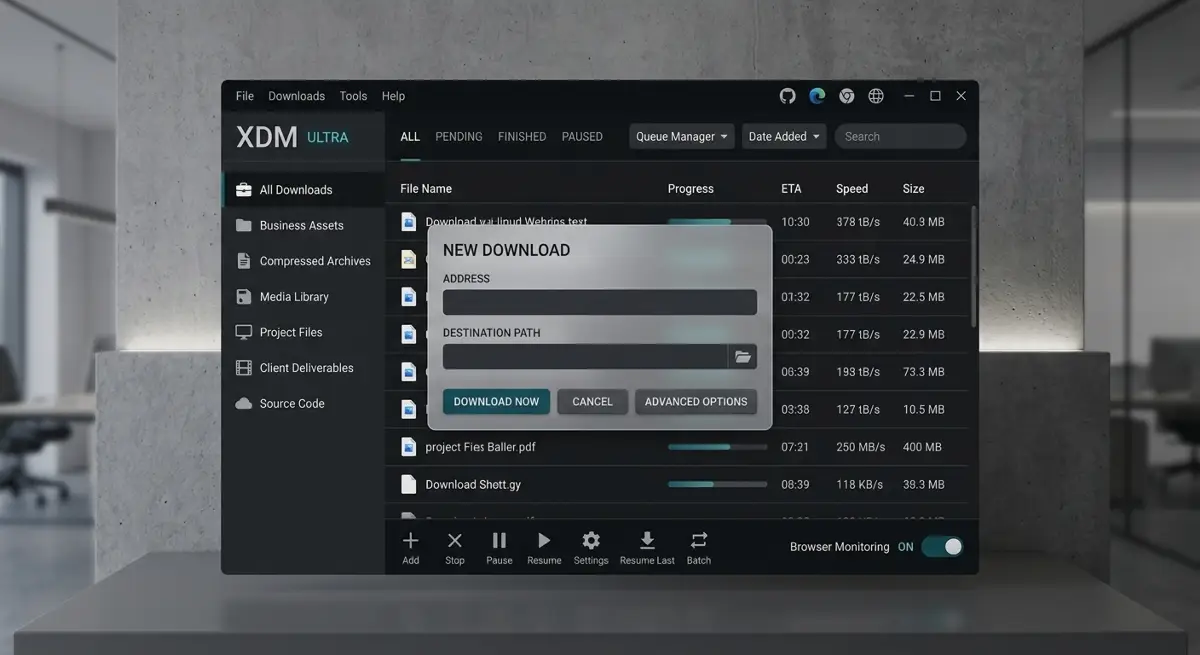This screenshot has width=1200, height=655.
Task: Switch to the ALL tab
Action: pos(410,137)
